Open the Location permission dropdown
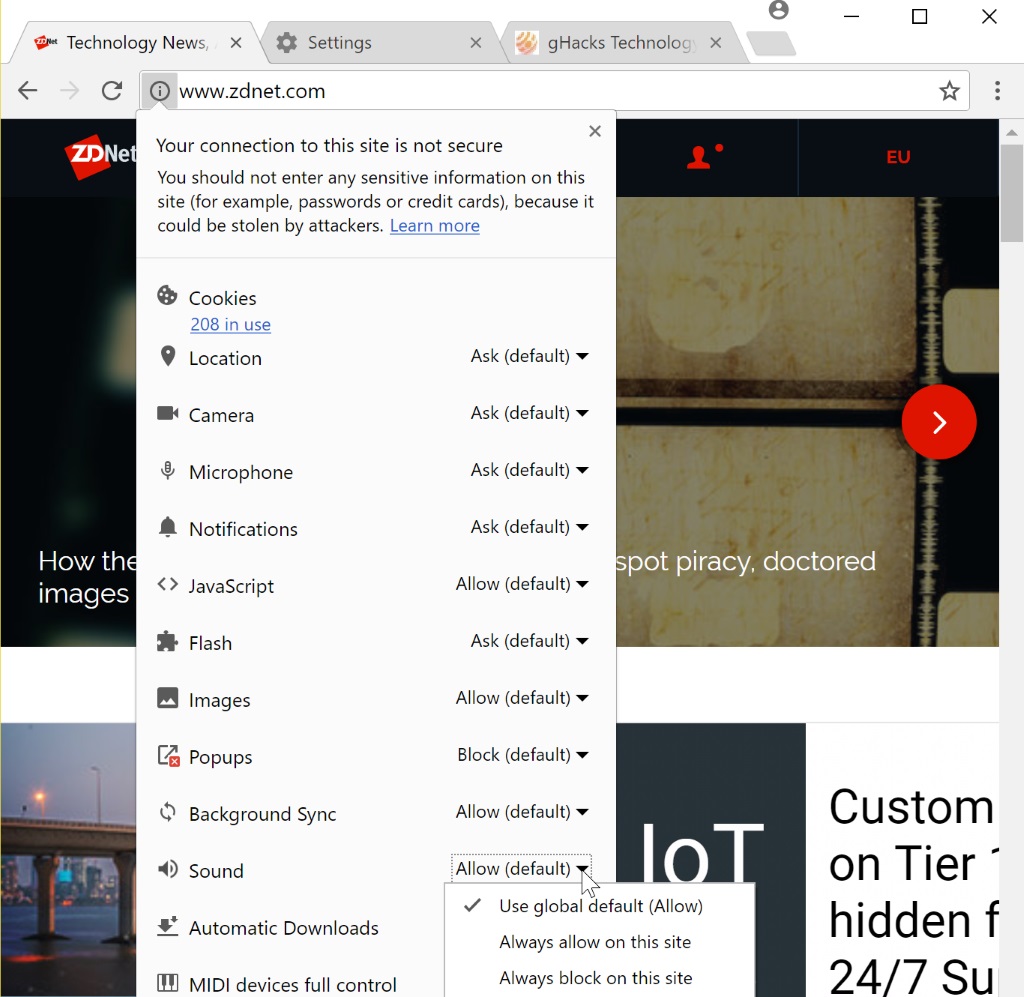 coord(529,356)
